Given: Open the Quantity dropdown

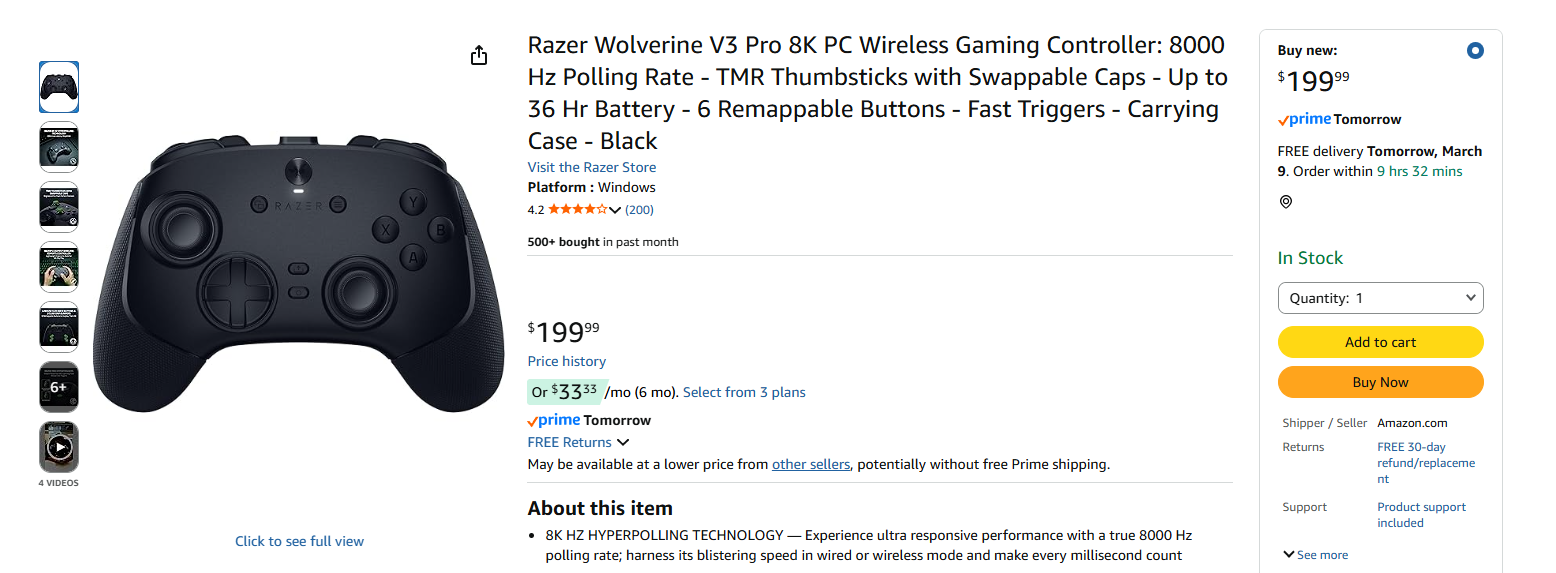Looking at the screenshot, I should pyautogui.click(x=1380, y=298).
